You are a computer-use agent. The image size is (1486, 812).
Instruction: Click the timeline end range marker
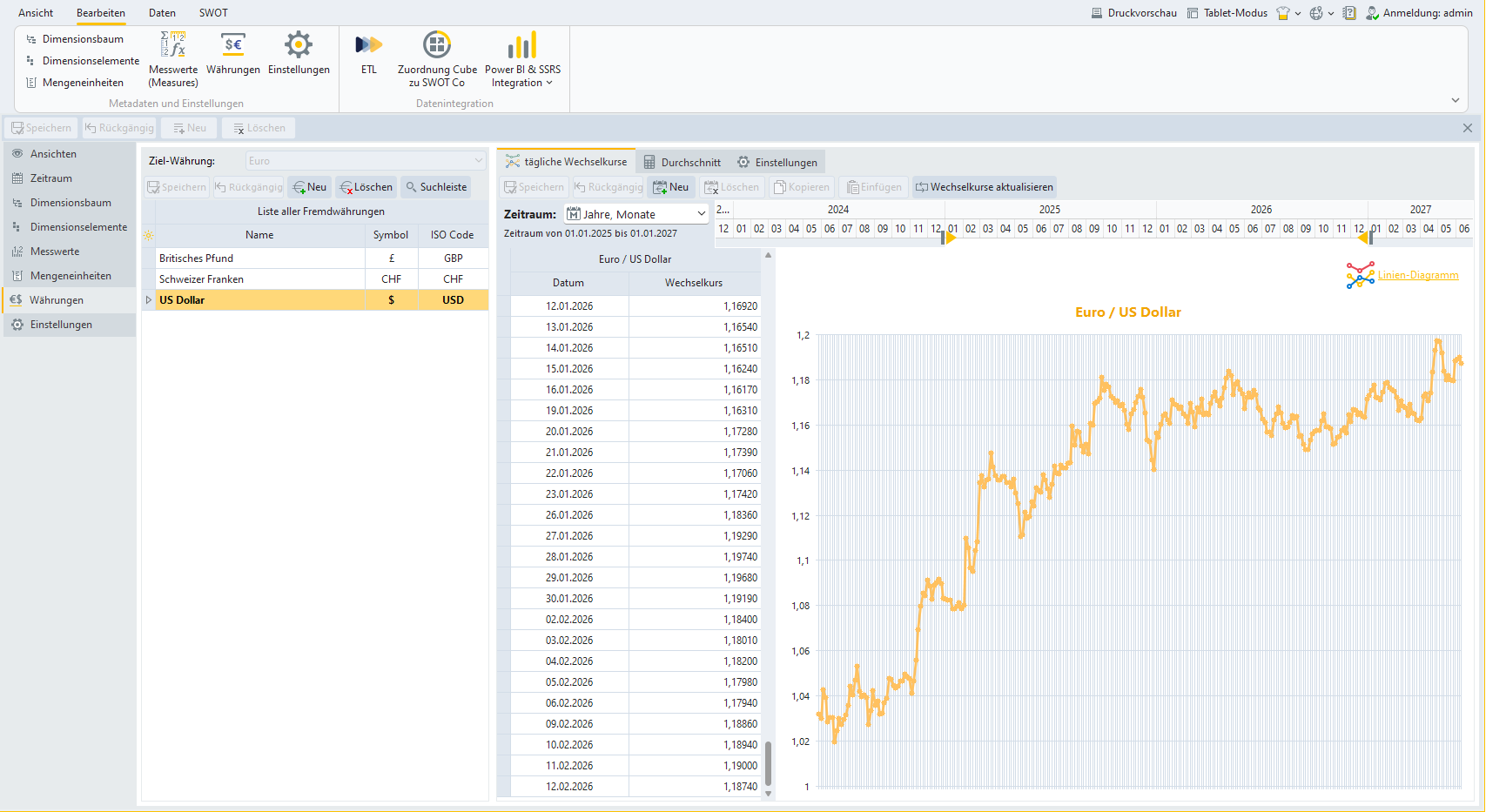coord(1364,238)
